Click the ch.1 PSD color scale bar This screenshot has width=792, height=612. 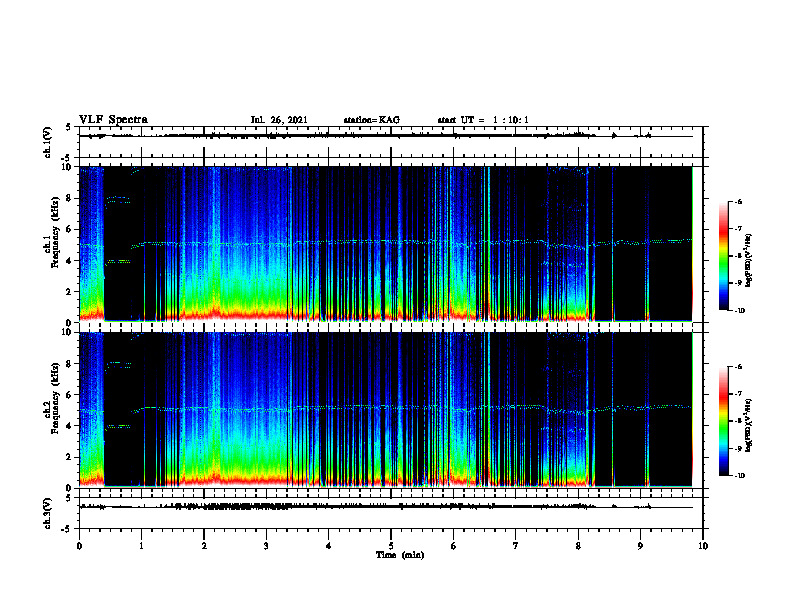pos(724,256)
